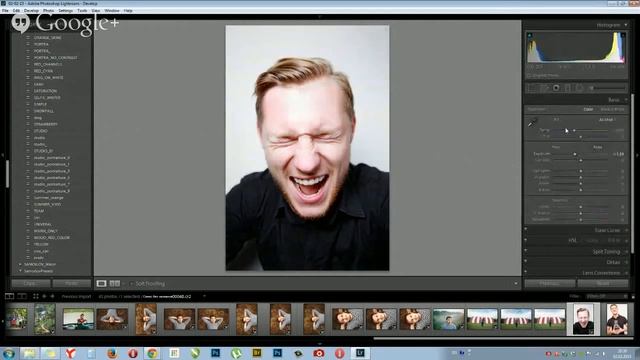
Task: Click the second window display icon
Action: [22, 296]
